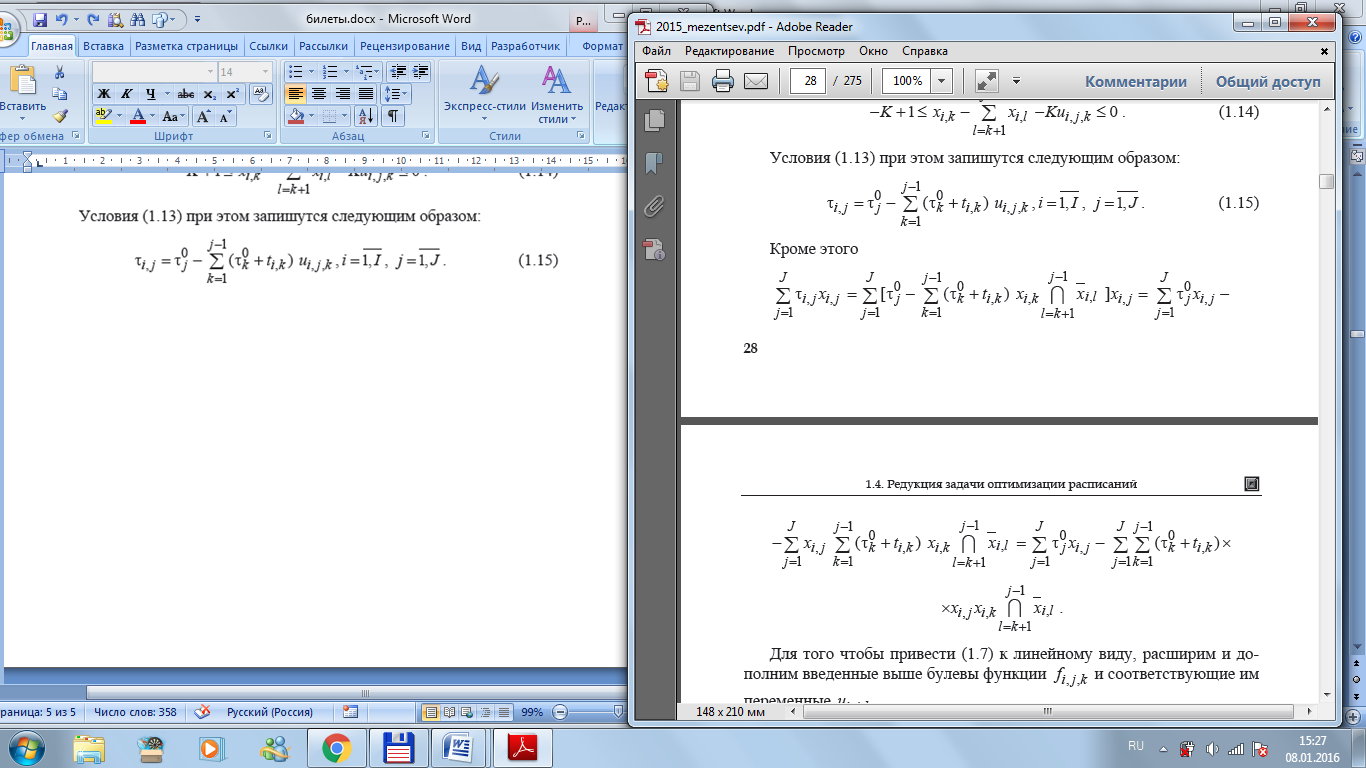Viewport: 1366px width, 768px height.
Task: Open Font dialog launcher in Шрифт group
Action: (267, 135)
